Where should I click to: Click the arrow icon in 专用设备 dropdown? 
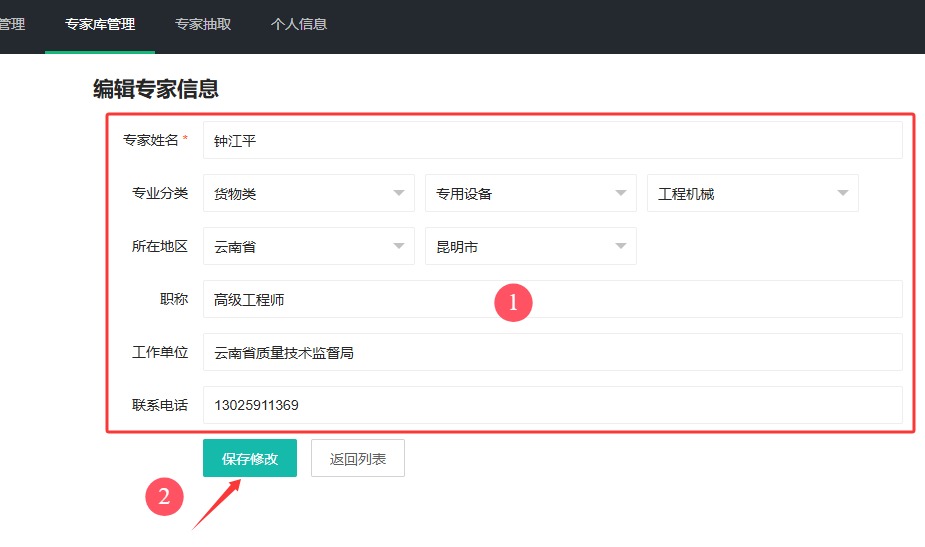(621, 193)
